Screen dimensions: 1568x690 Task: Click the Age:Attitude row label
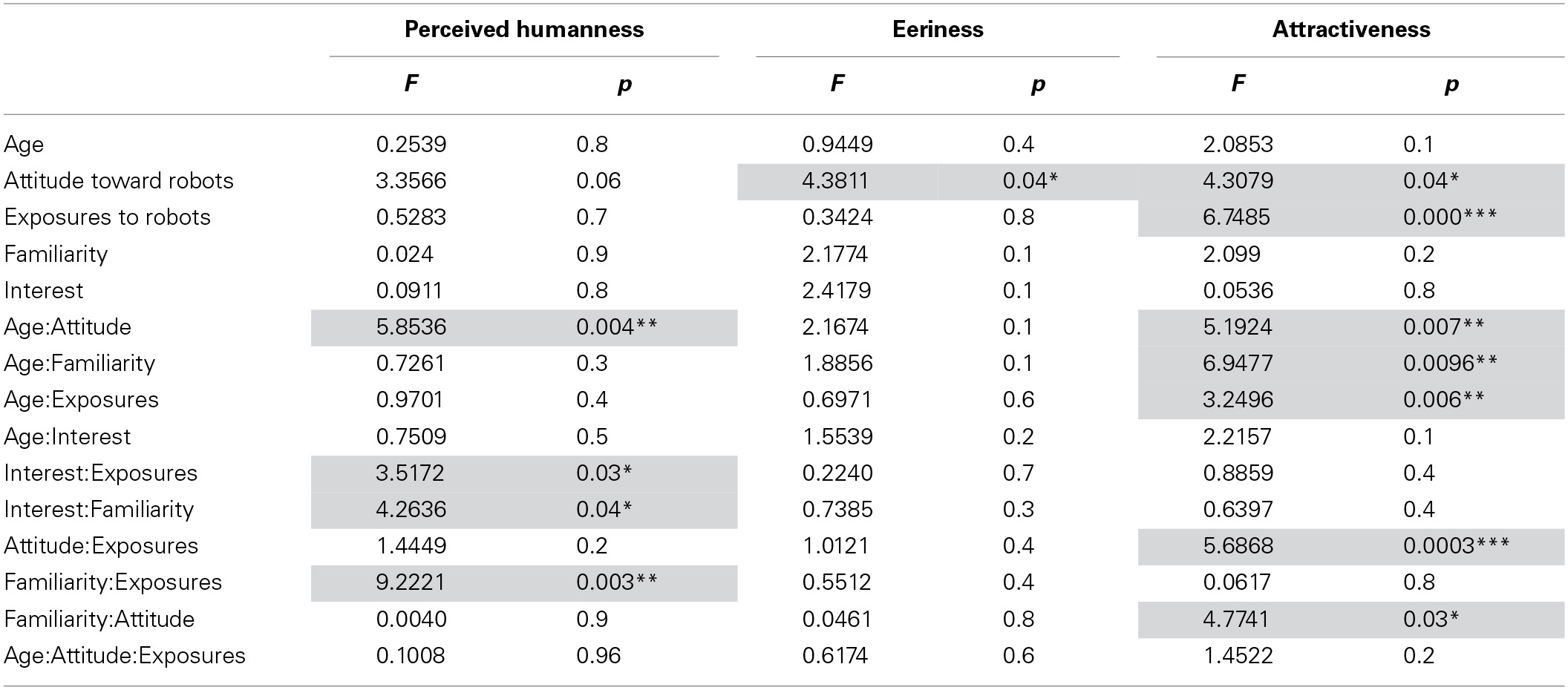68,327
